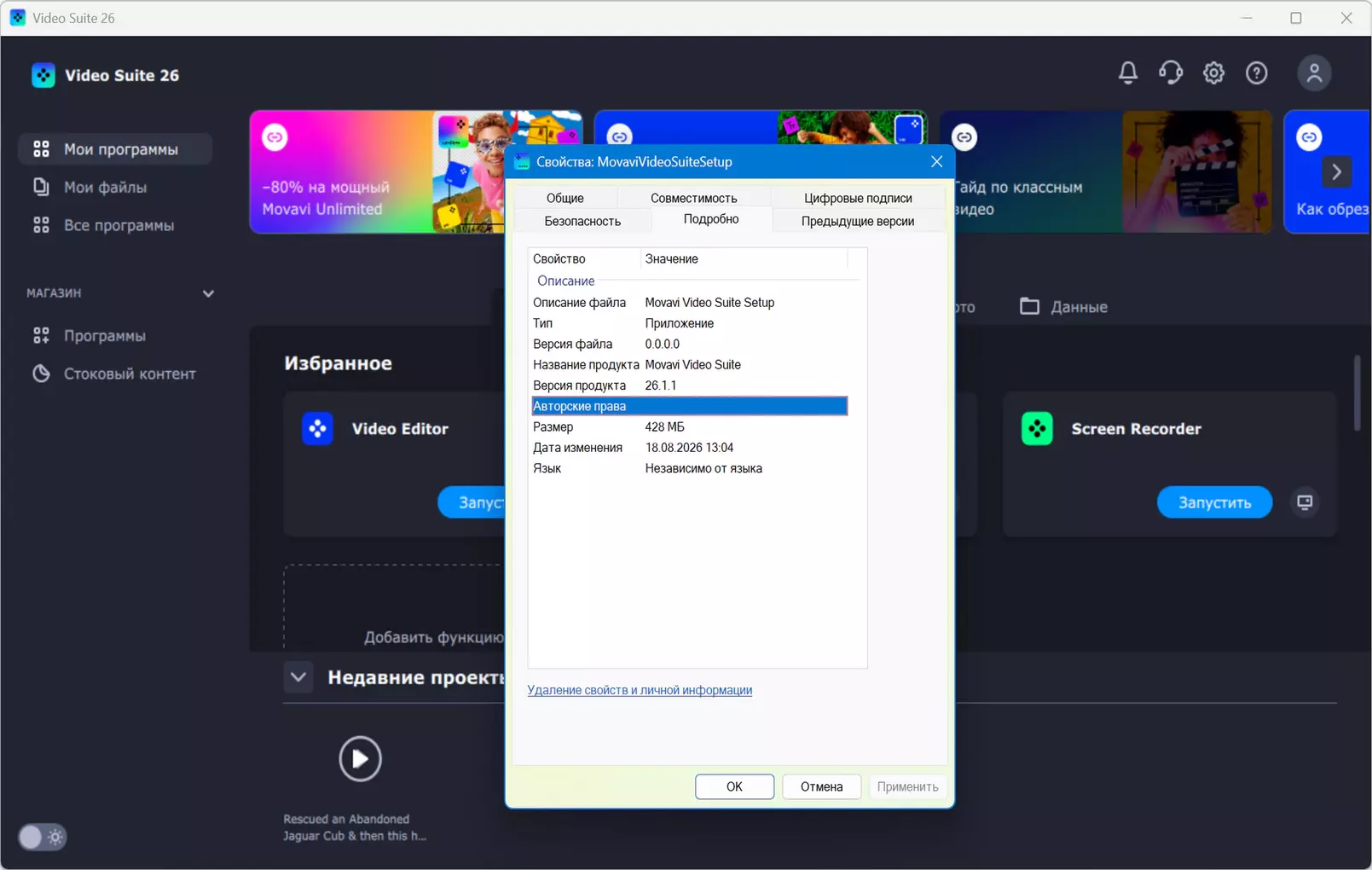Click the Программы store icon
1372x870 pixels.
tap(41, 335)
